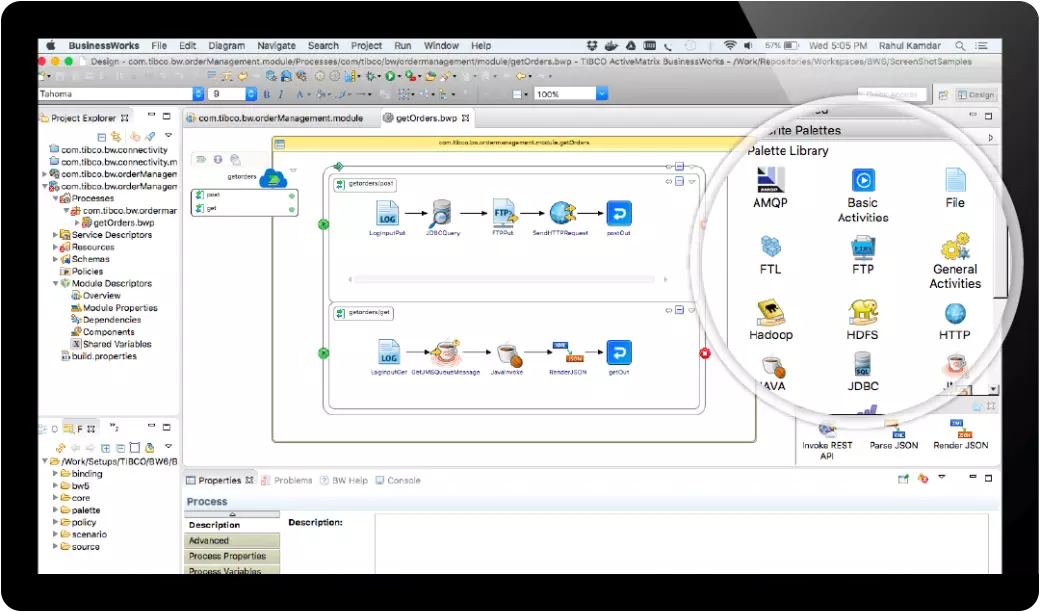Open the Advanced properties section
The image size is (1040, 612).
tap(232, 540)
